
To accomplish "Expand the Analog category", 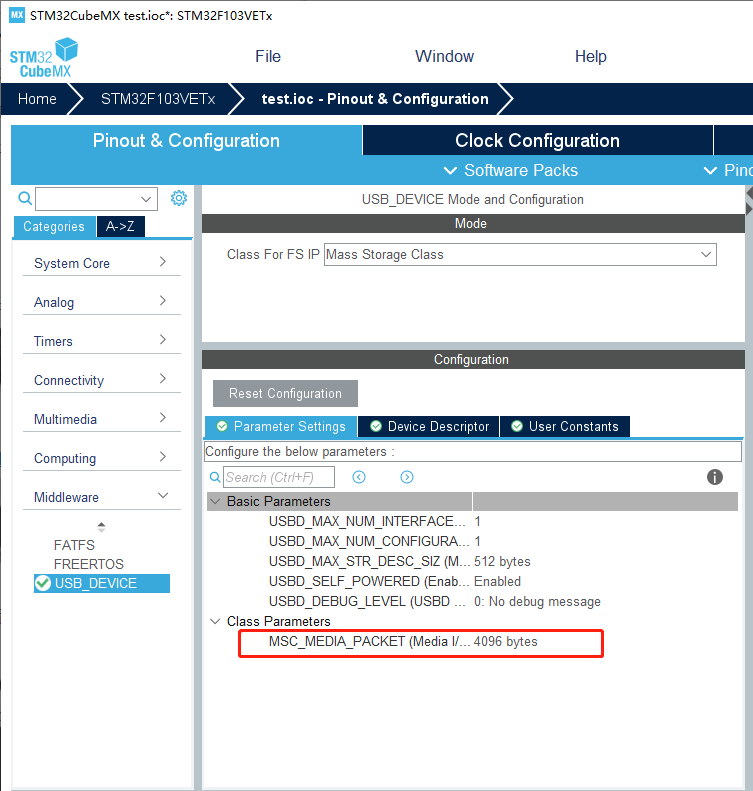I will (101, 302).
